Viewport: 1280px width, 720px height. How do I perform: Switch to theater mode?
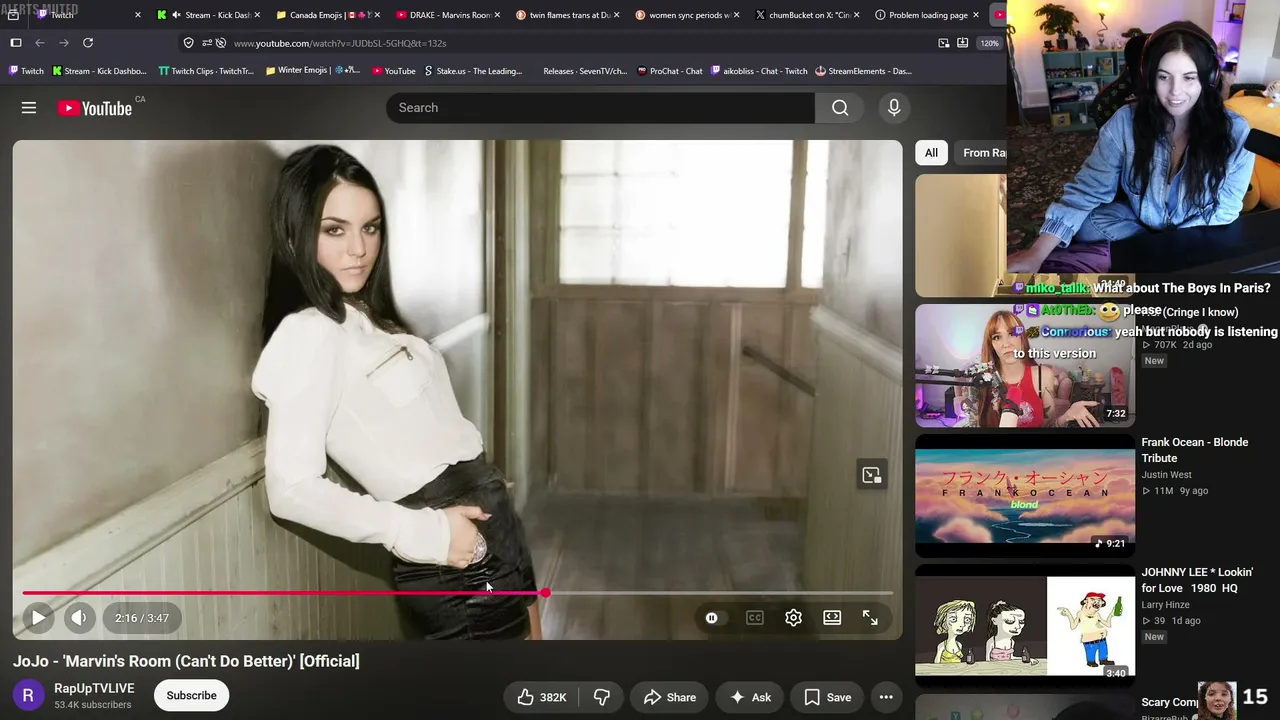point(832,618)
